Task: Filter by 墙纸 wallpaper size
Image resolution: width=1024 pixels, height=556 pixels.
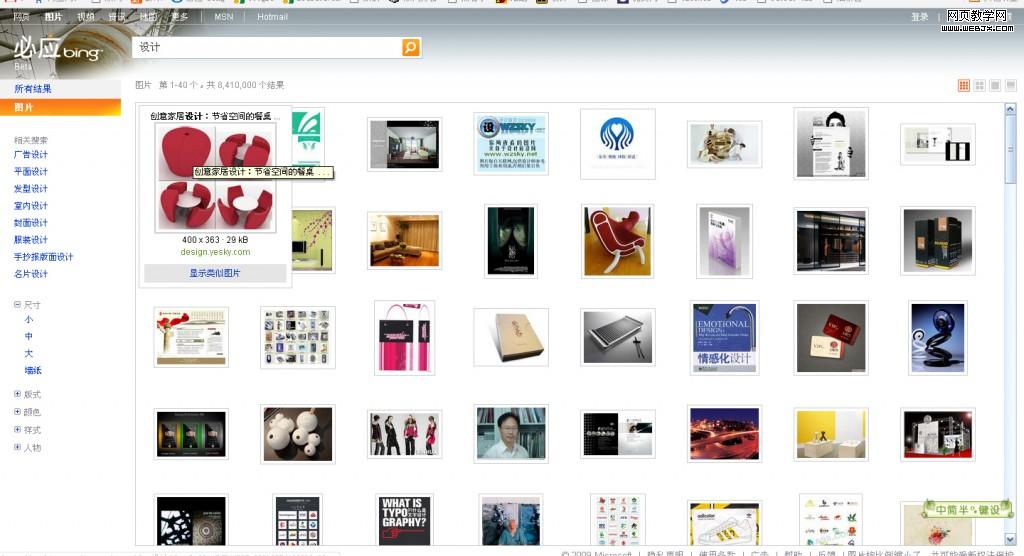Action: point(33,371)
